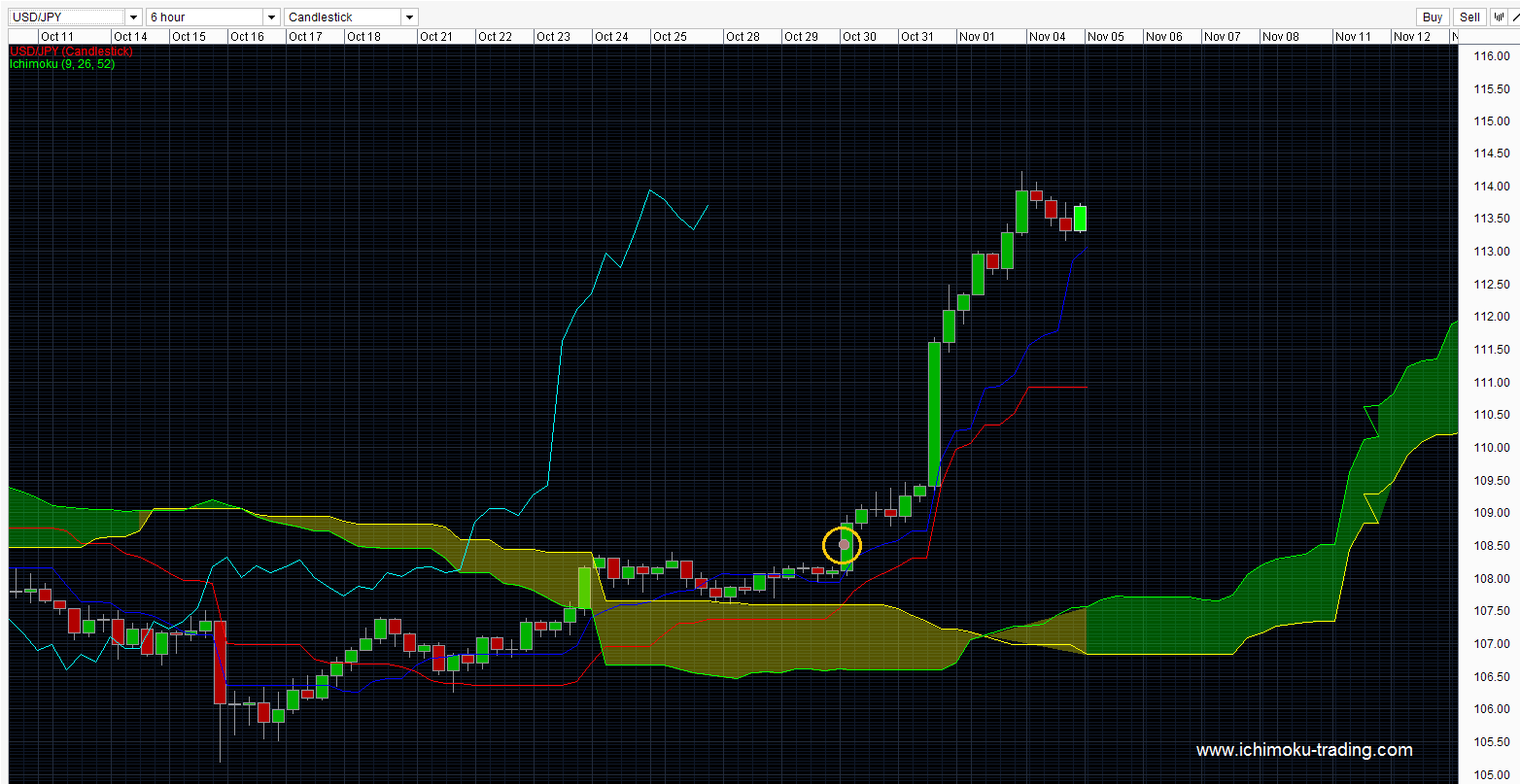
Task: Select the Ichimoku (9, 26, 52) legend label
Action: 62,64
